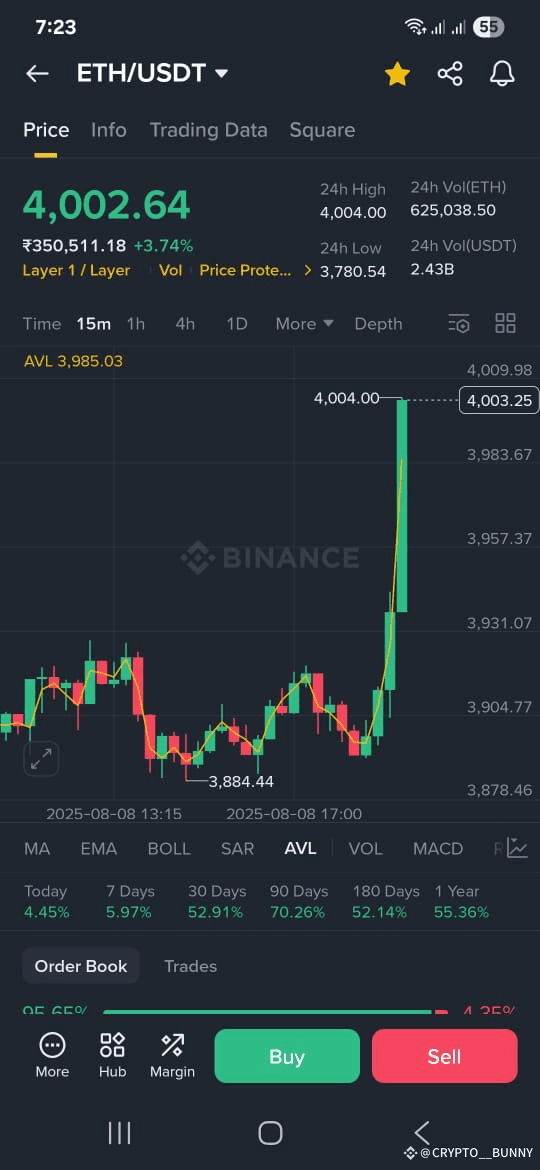The width and height of the screenshot is (540, 1170).
Task: Expand the More timeframes dropdown
Action: tap(304, 324)
